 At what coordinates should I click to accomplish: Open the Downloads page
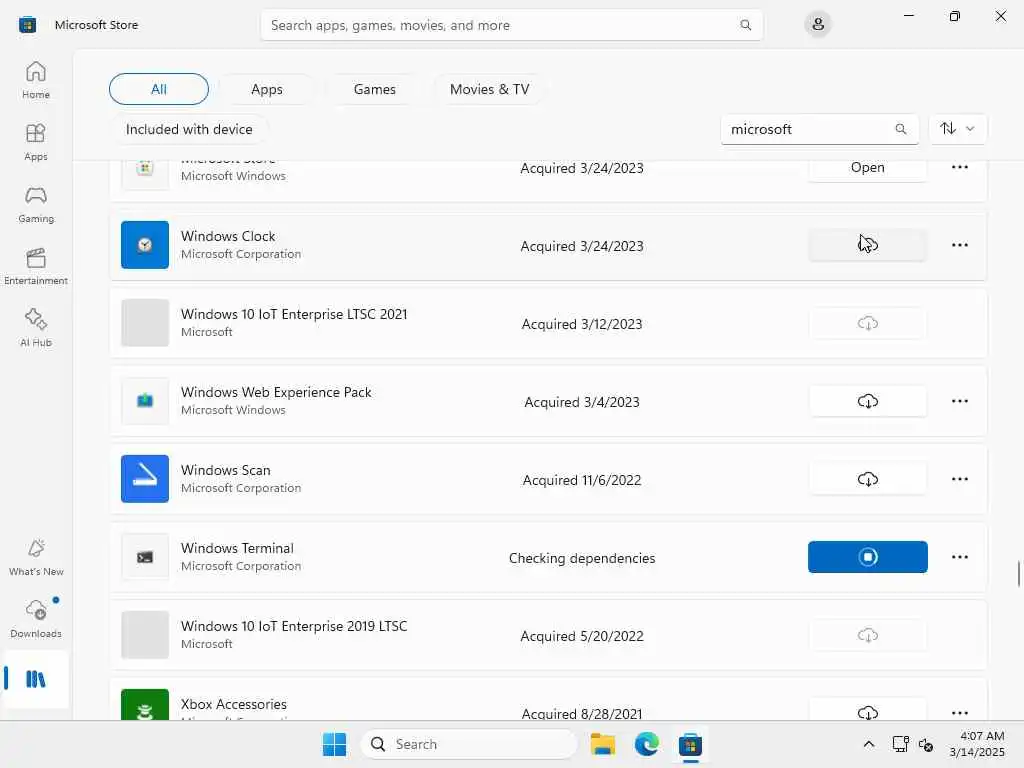pyautogui.click(x=36, y=619)
